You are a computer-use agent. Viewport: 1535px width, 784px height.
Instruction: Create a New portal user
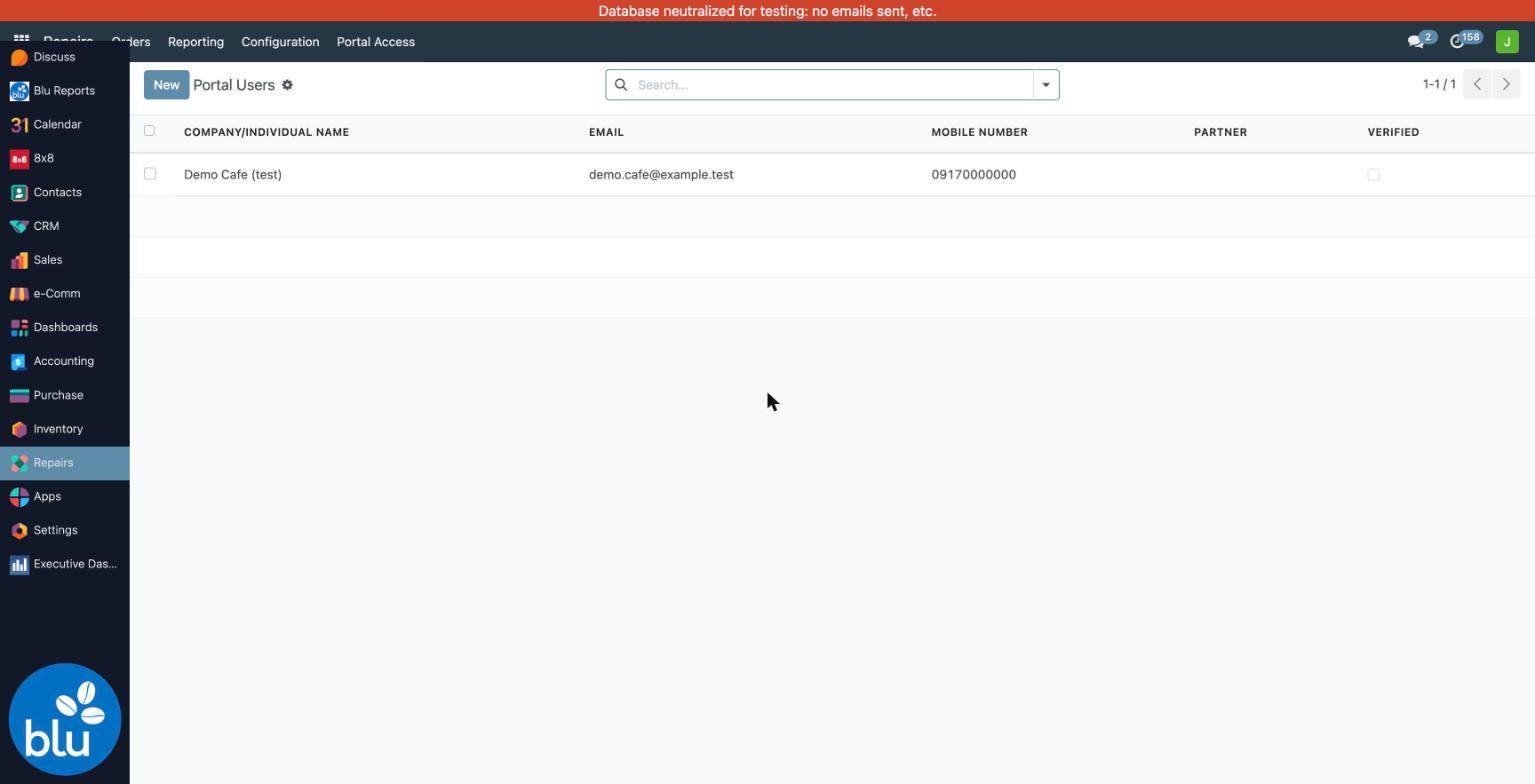(x=166, y=85)
